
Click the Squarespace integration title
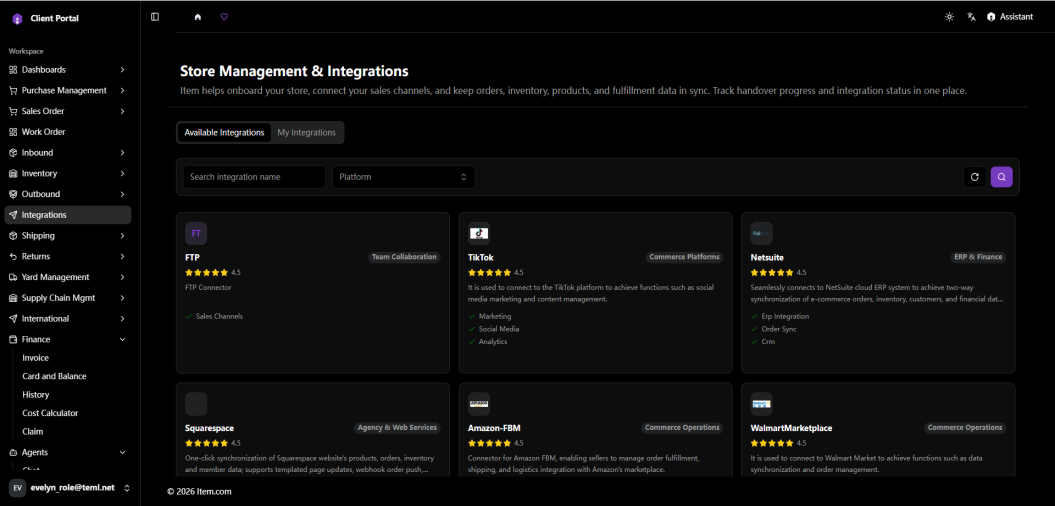[x=209, y=428]
